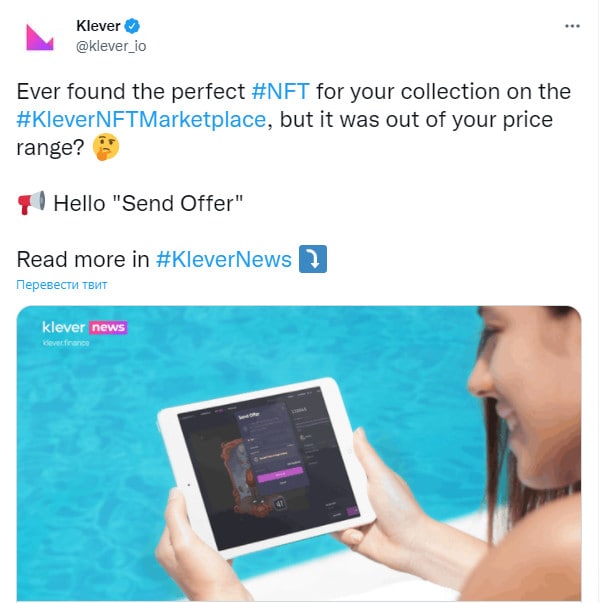Click the klever news logo in the image
Image resolution: width=600 pixels, height=603 pixels.
[x=85, y=328]
